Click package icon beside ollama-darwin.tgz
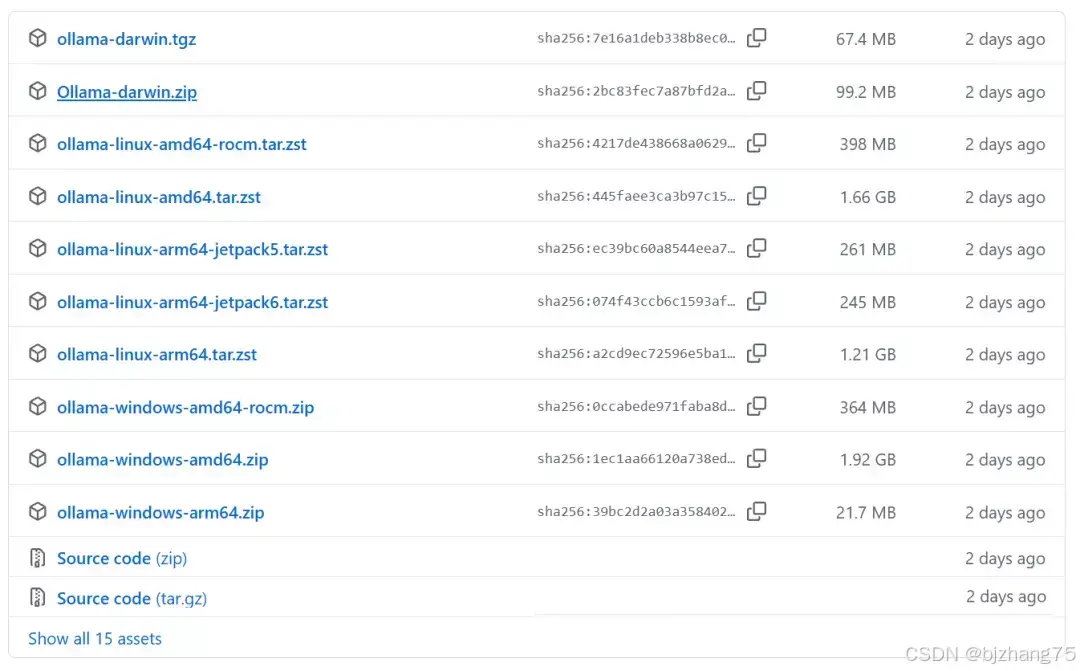The image size is (1080, 671). tap(38, 38)
